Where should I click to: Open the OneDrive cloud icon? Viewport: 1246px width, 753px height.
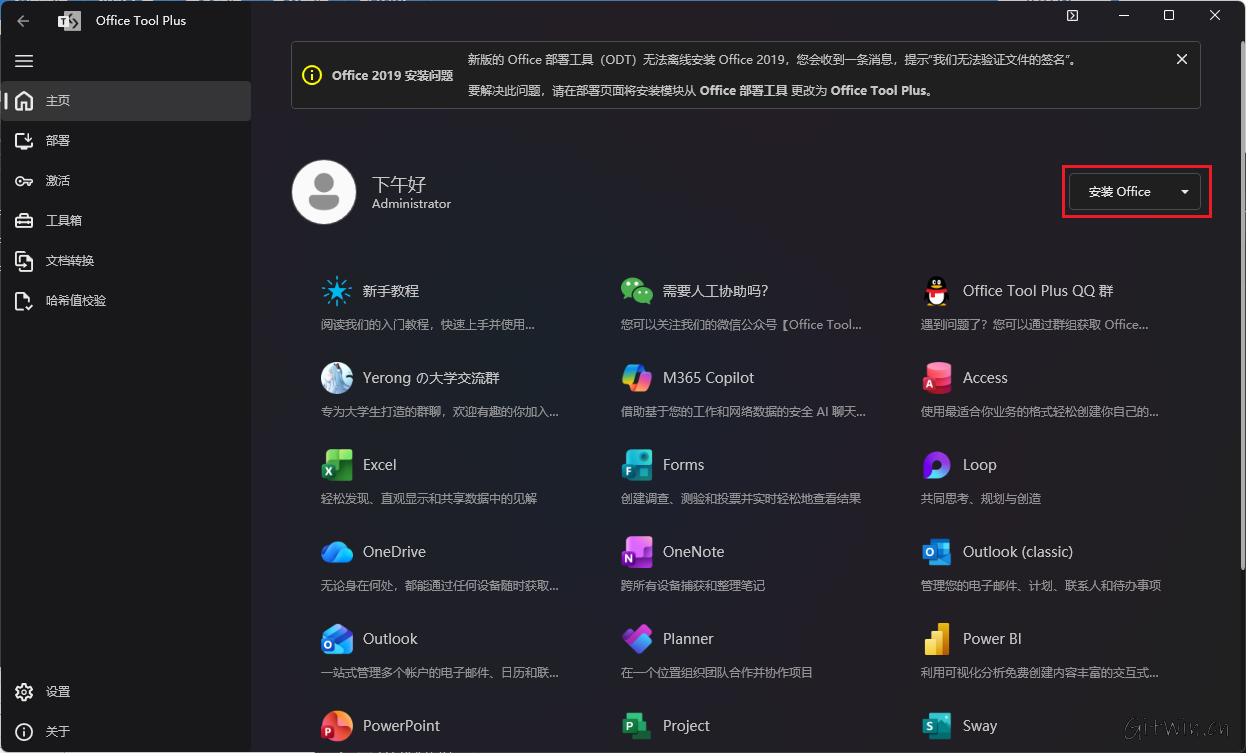click(337, 552)
